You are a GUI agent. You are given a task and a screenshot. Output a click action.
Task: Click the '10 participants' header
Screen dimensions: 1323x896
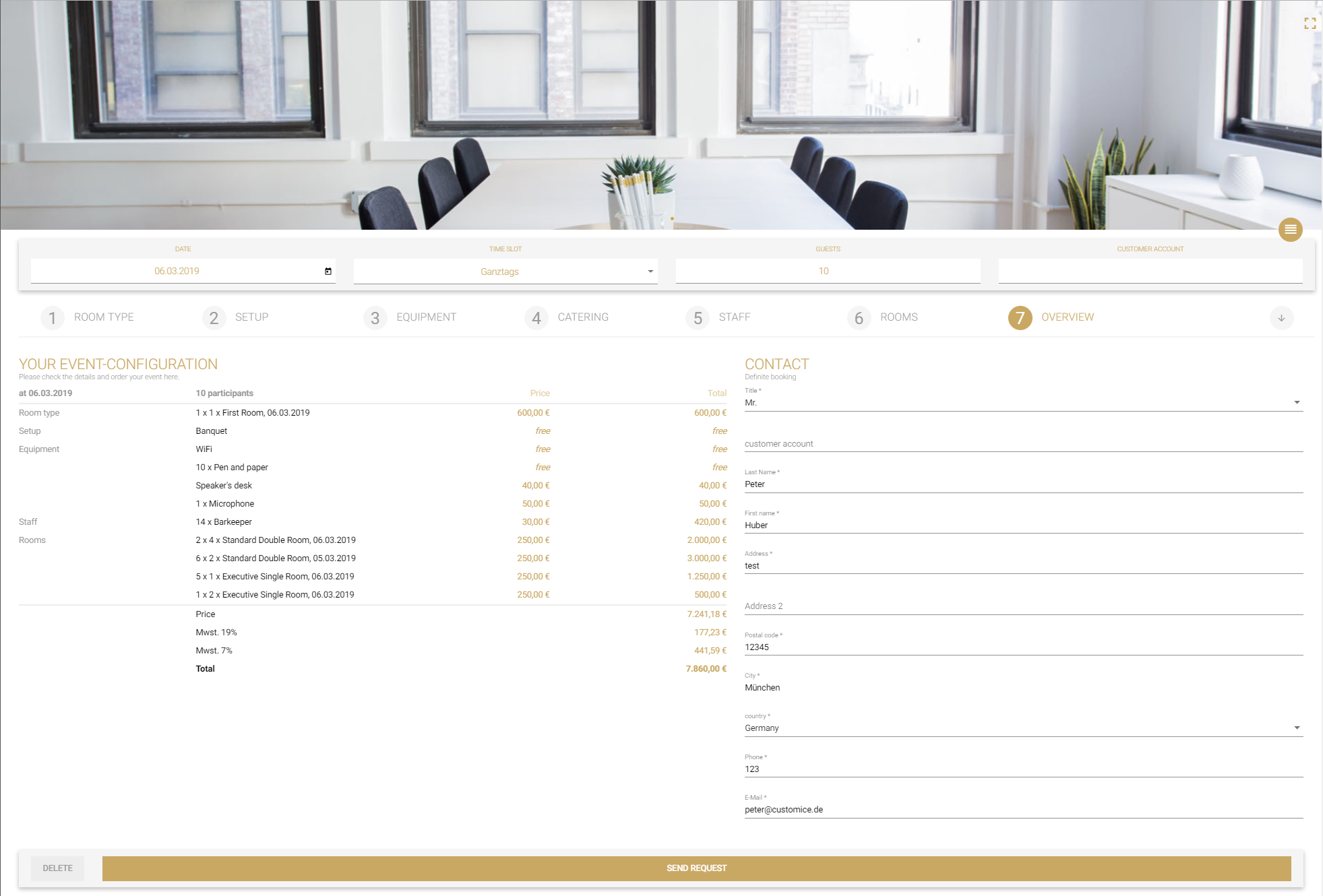(x=224, y=393)
